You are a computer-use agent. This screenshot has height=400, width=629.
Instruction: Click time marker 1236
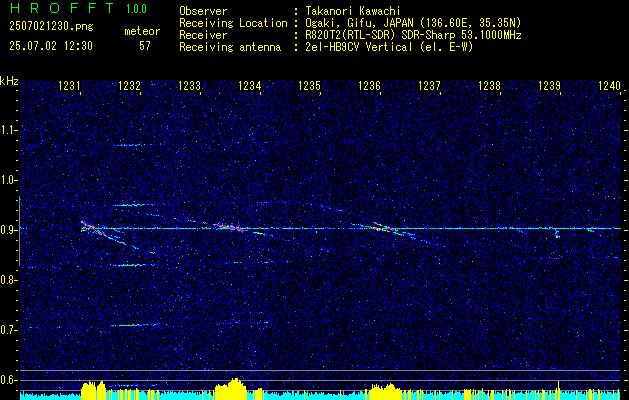(369, 86)
